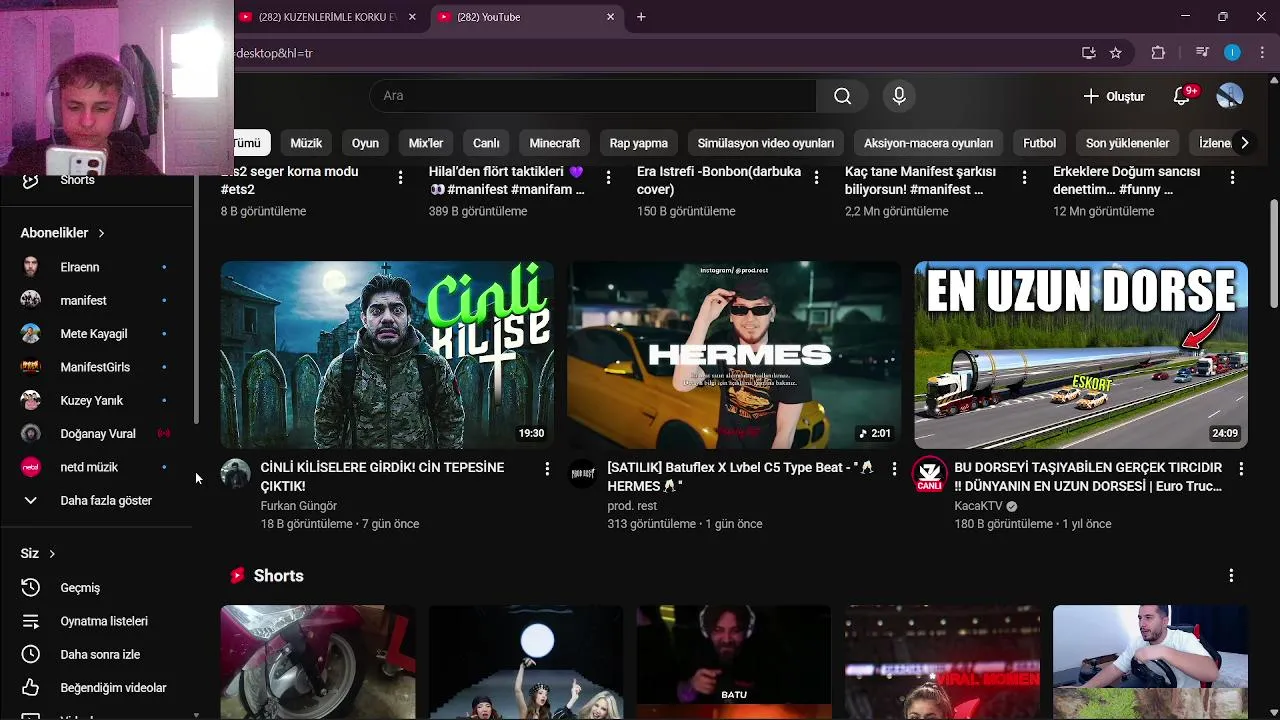The height and width of the screenshot is (720, 1280).
Task: Expand the Abonelikler section arrow
Action: 101,233
